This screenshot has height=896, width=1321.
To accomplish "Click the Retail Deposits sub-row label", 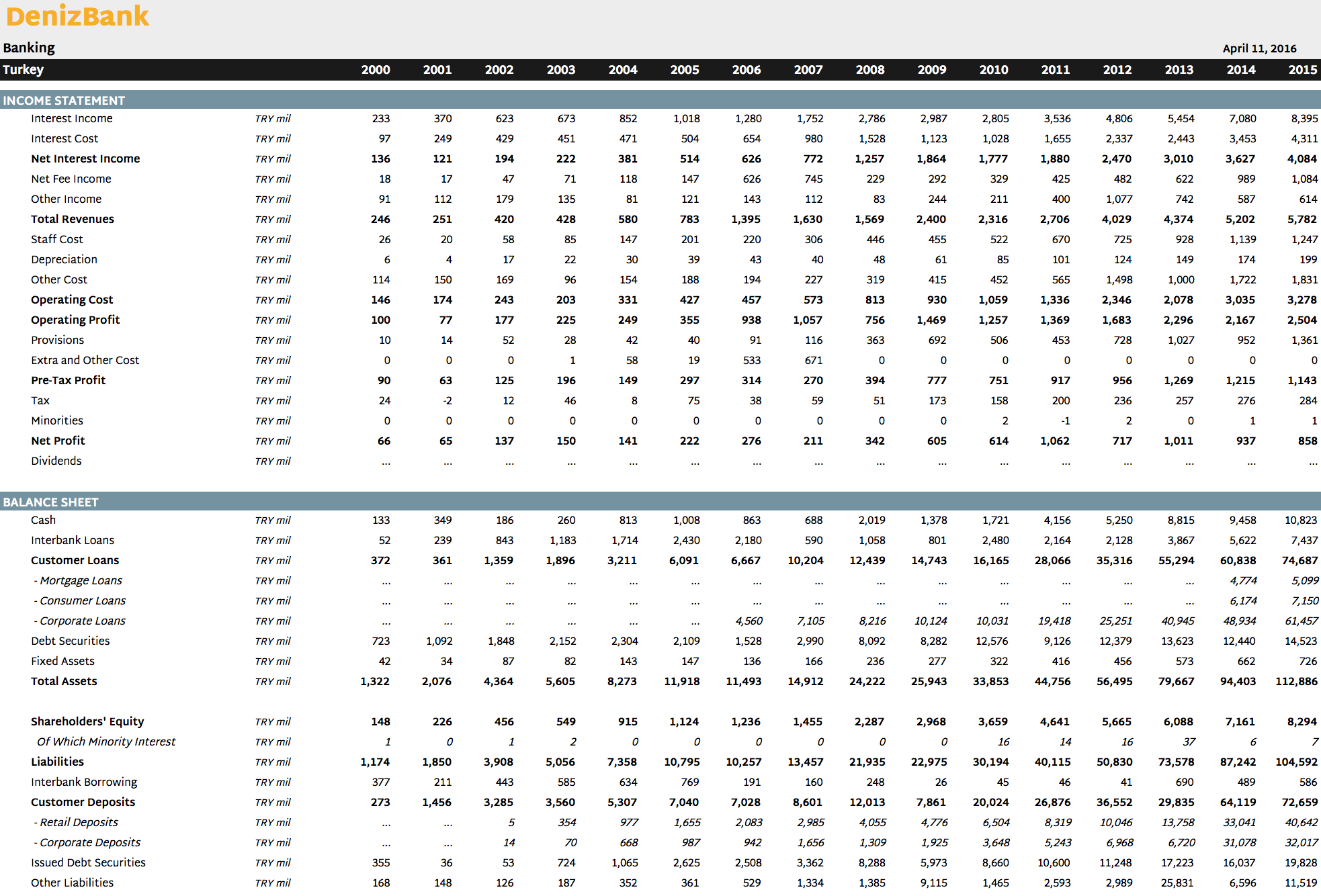I will coord(76,823).
